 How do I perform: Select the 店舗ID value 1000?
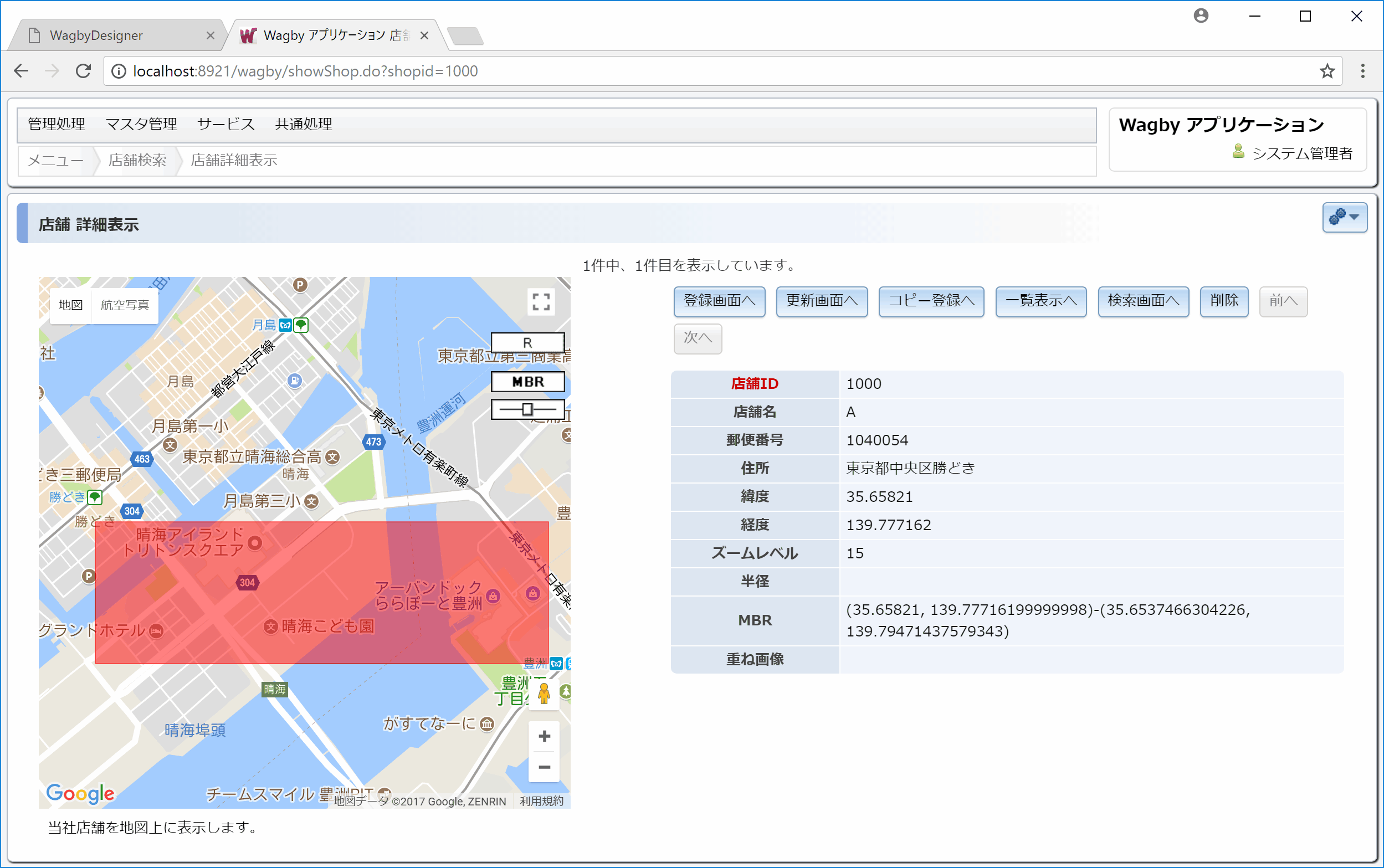[863, 383]
